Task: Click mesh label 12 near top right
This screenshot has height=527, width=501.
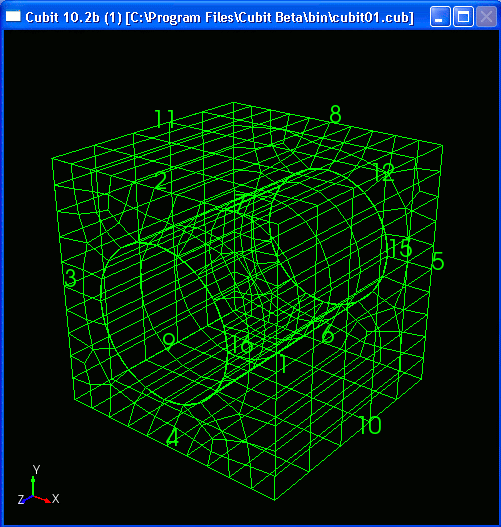Action: click(x=384, y=172)
